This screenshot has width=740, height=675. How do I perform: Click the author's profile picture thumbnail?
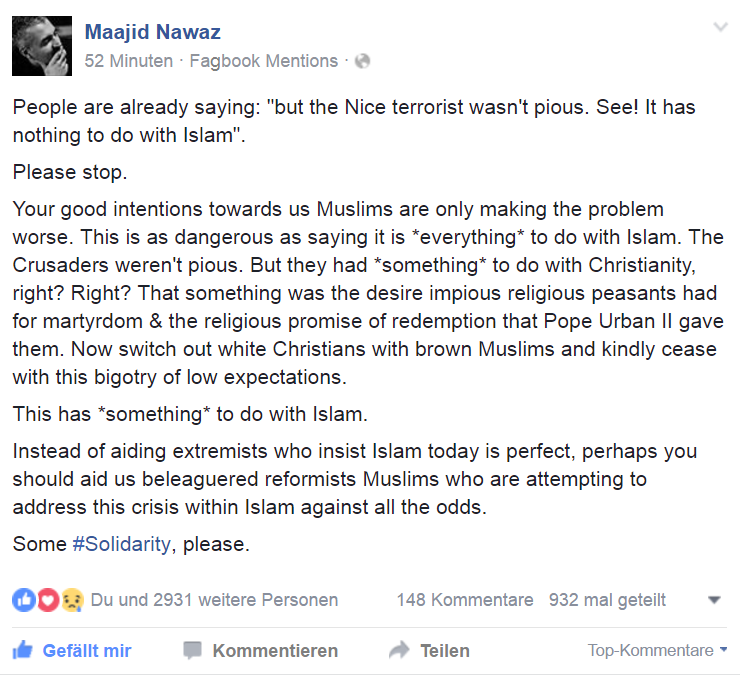click(x=42, y=46)
